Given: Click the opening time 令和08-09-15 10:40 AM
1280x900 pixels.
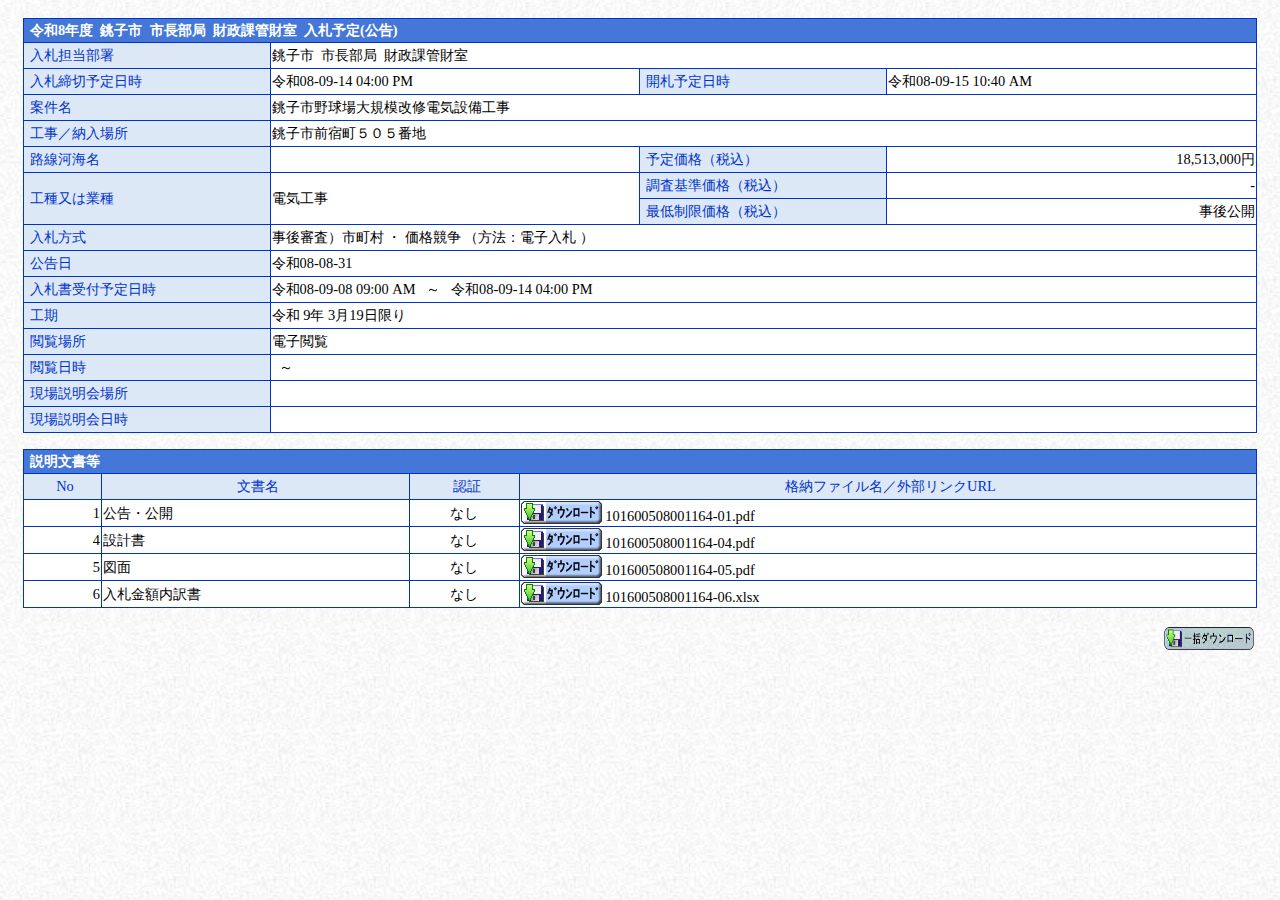Looking at the screenshot, I should 960,82.
